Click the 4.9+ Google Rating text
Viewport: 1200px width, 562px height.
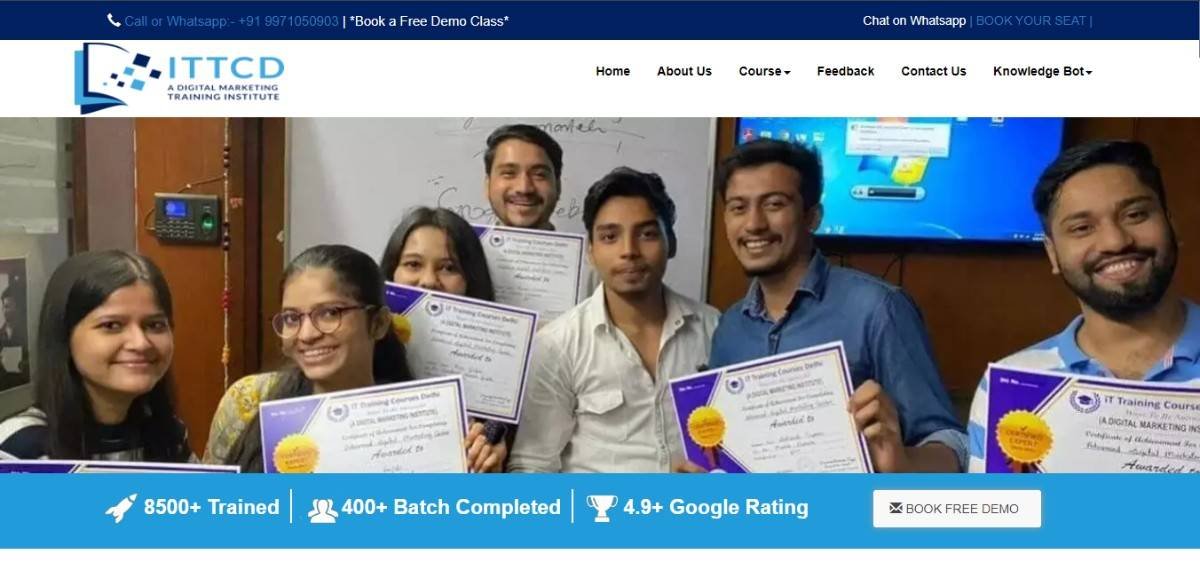(715, 507)
